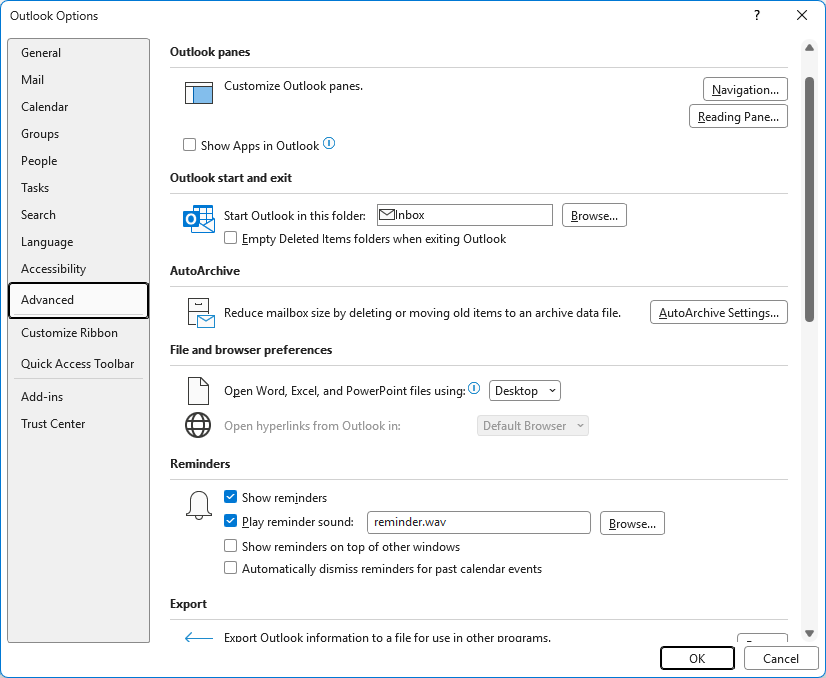The image size is (826, 678).
Task: Click Browse... next to reminder.wav
Action: click(632, 523)
